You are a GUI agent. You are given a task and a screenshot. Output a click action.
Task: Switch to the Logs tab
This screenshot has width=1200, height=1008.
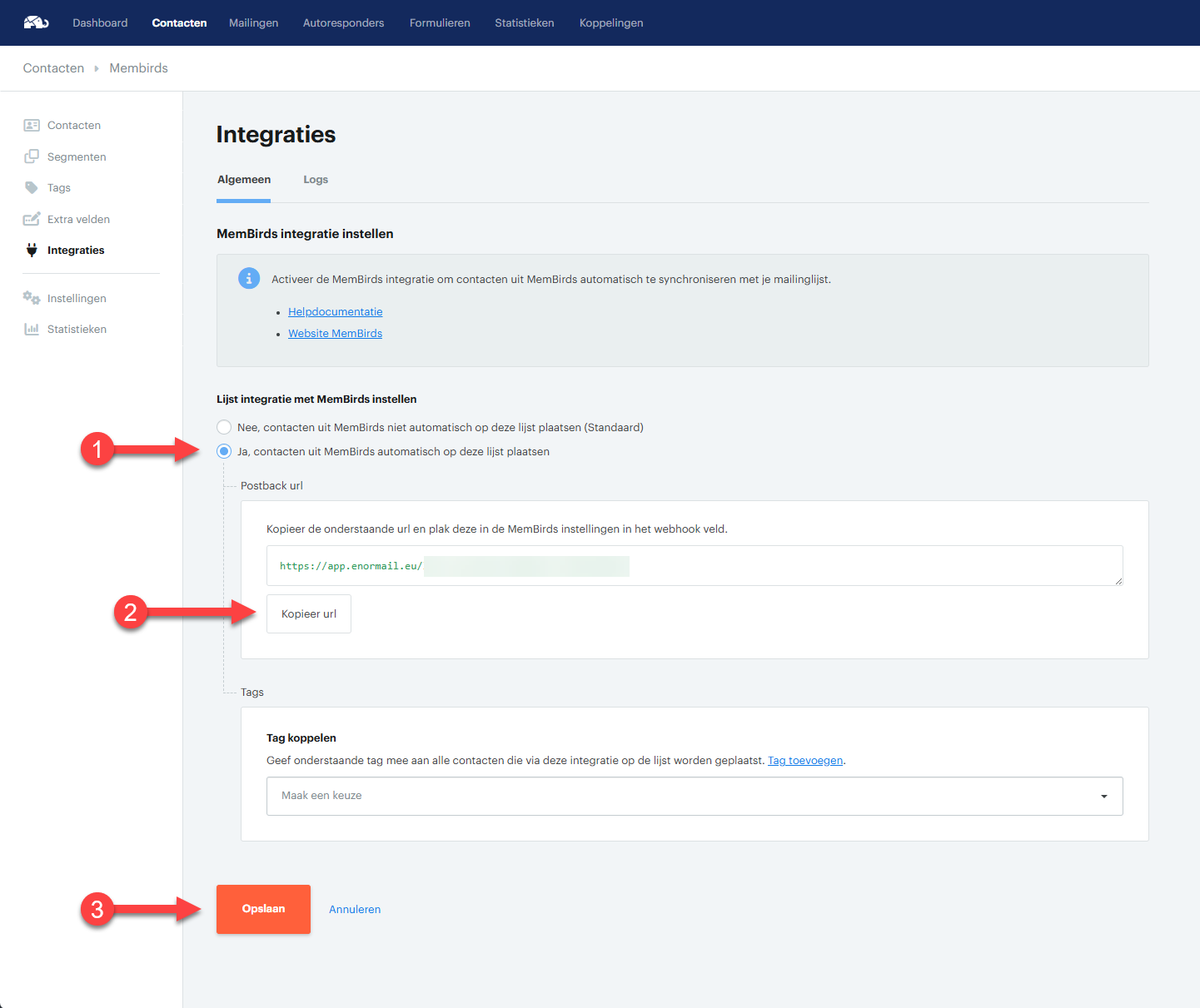point(316,180)
